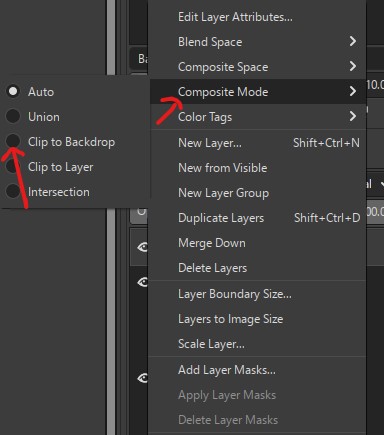
Task: Toggle eye icon beside Delete Layers entry
Action: point(142,282)
